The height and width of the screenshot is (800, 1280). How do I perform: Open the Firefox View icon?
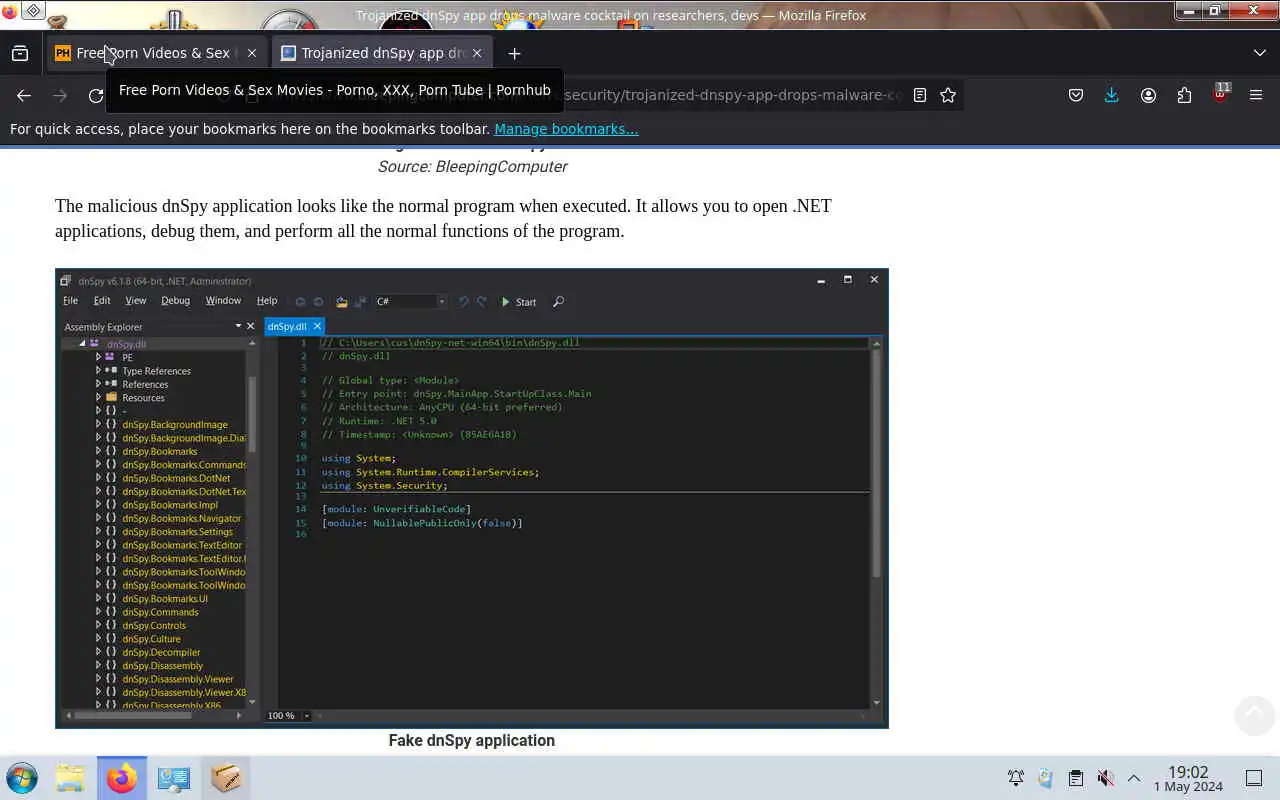(x=20, y=53)
